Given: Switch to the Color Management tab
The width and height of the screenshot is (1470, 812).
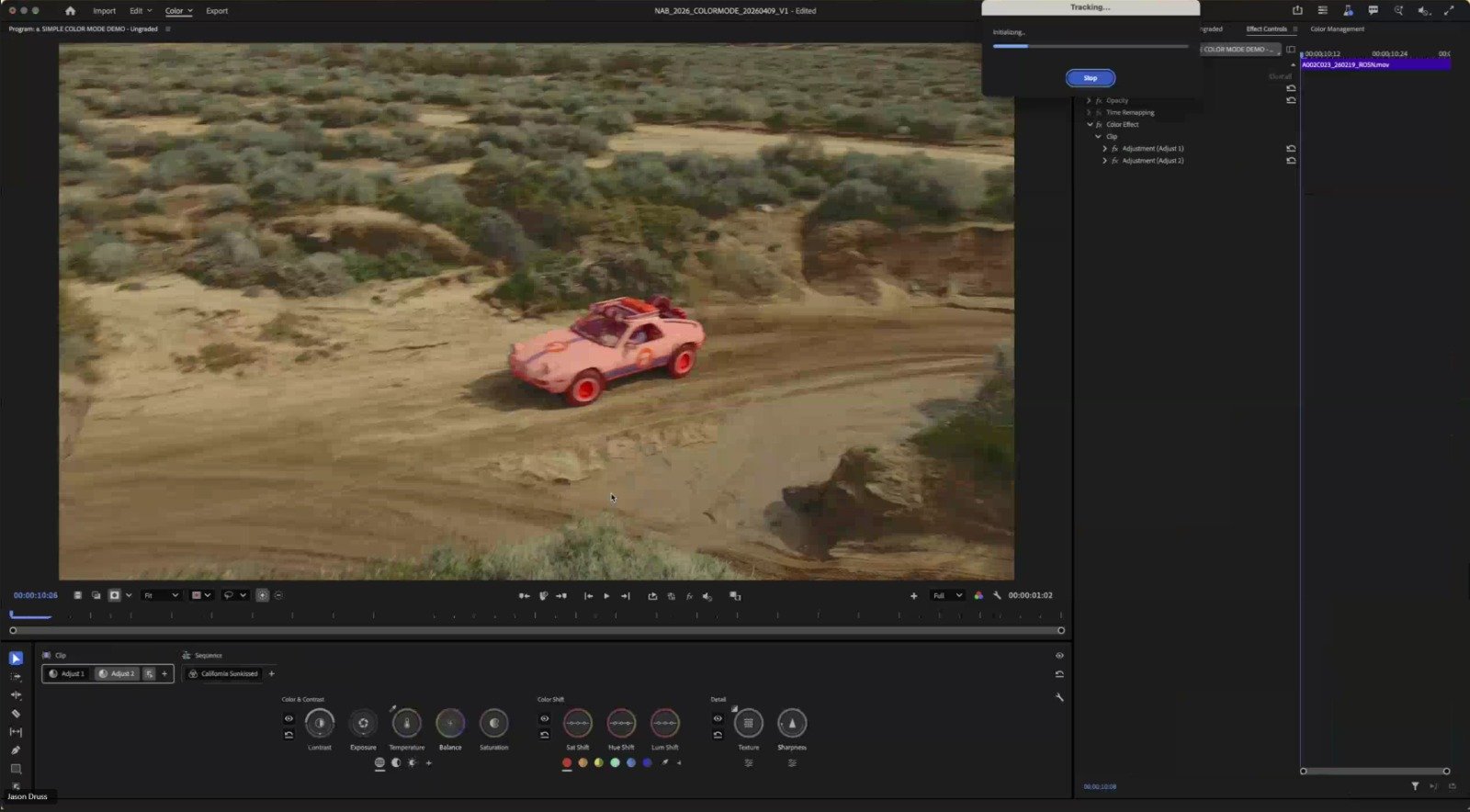Looking at the screenshot, I should pos(1337,29).
